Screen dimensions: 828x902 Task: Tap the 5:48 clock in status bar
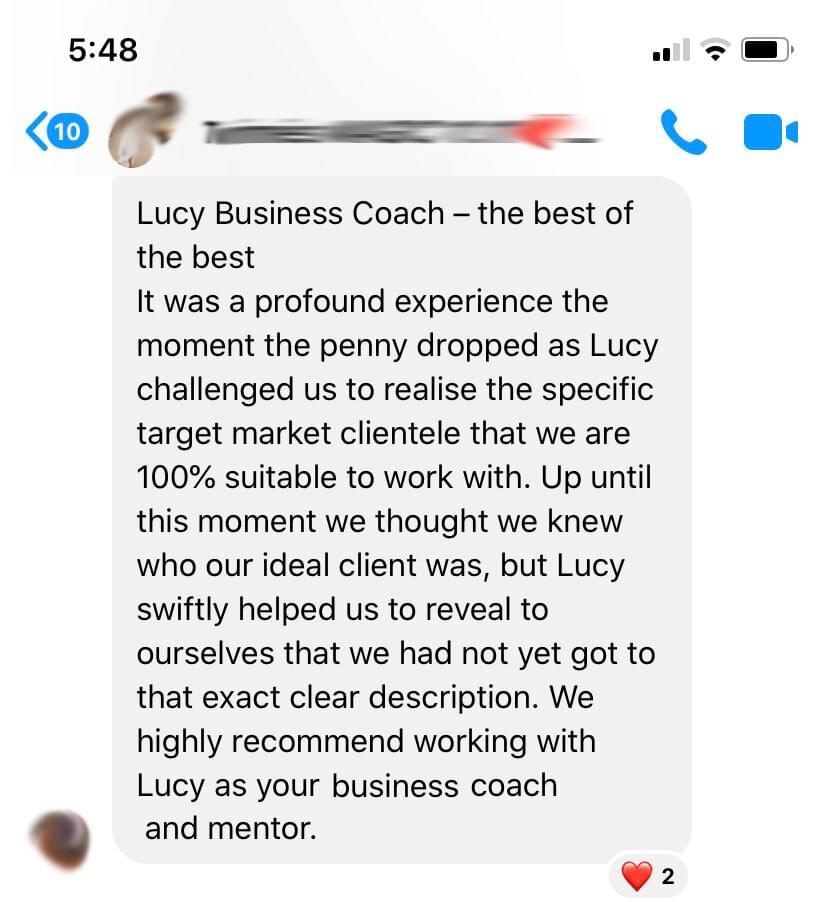[103, 50]
